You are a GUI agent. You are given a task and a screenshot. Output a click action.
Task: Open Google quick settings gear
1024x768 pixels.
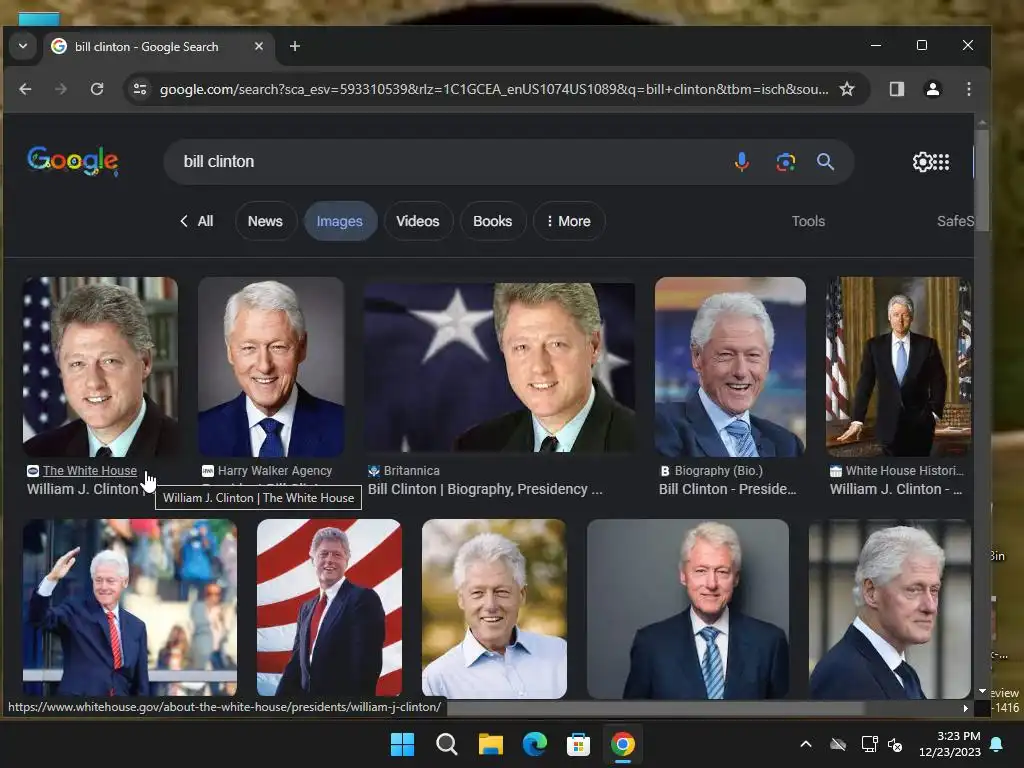(x=921, y=161)
